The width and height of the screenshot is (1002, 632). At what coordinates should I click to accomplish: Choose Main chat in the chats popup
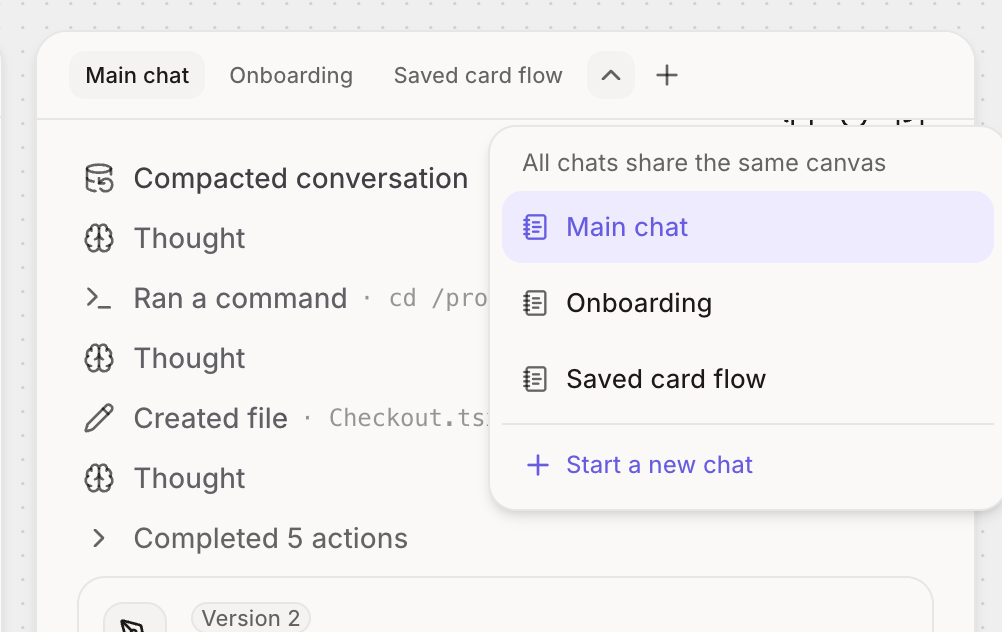click(x=748, y=227)
